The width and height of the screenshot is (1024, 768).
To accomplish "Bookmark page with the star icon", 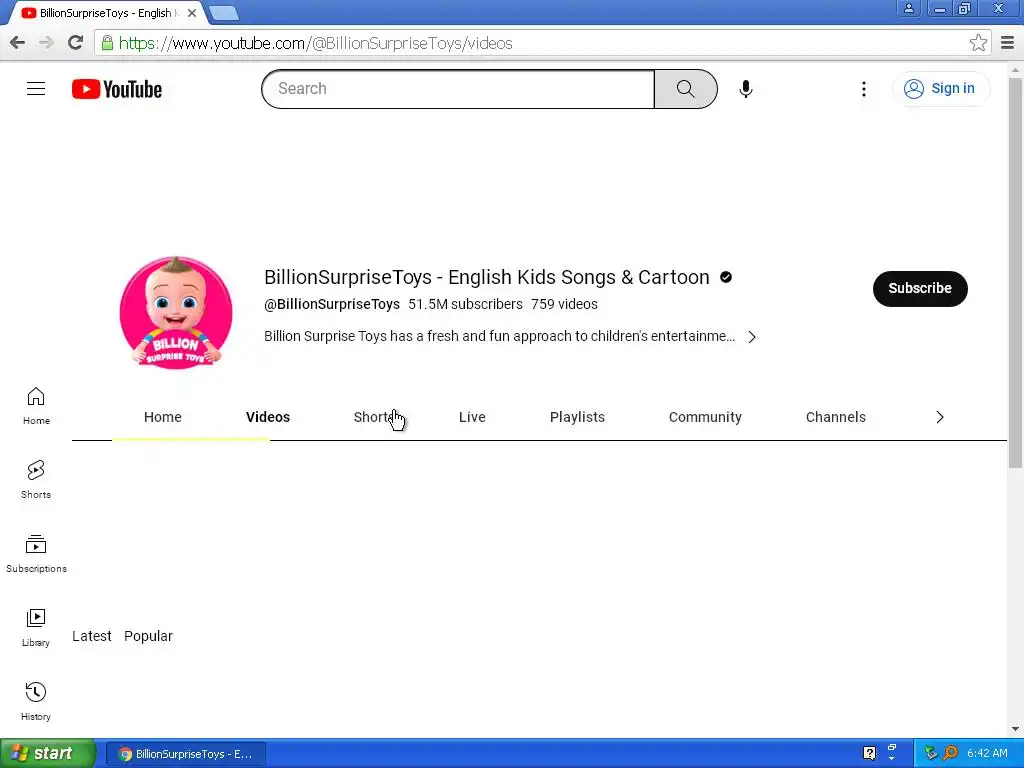I will [978, 43].
